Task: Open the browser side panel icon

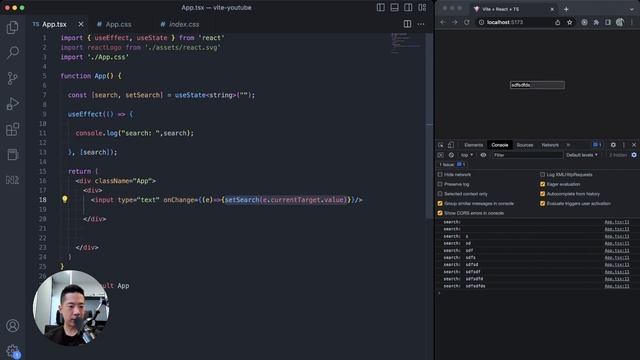Action: click(x=608, y=22)
